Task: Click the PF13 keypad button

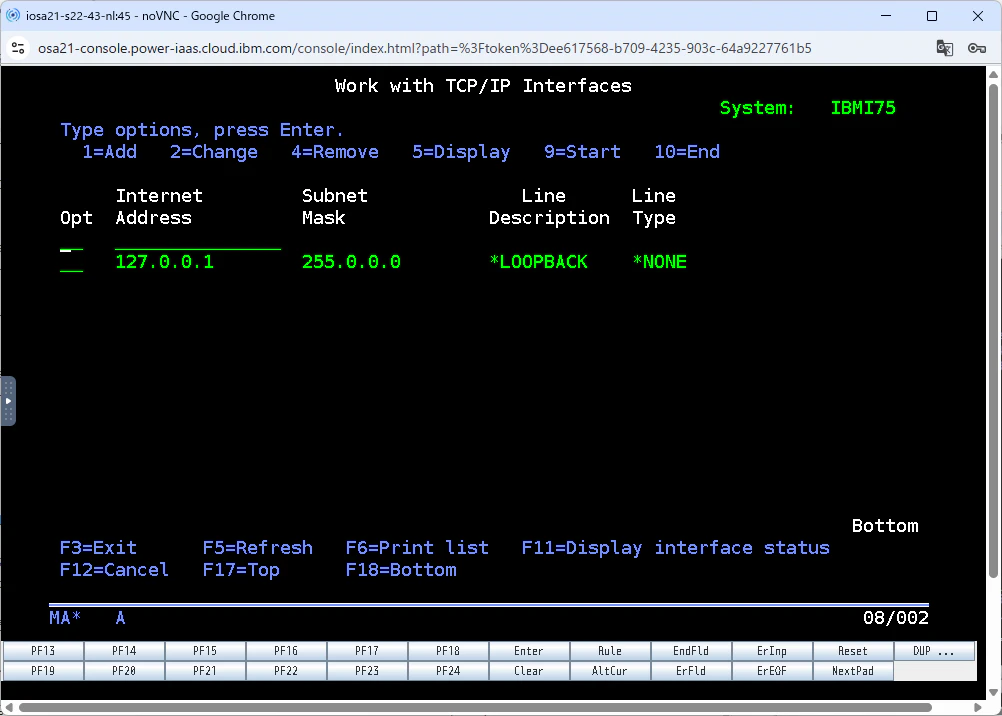Action: point(43,651)
